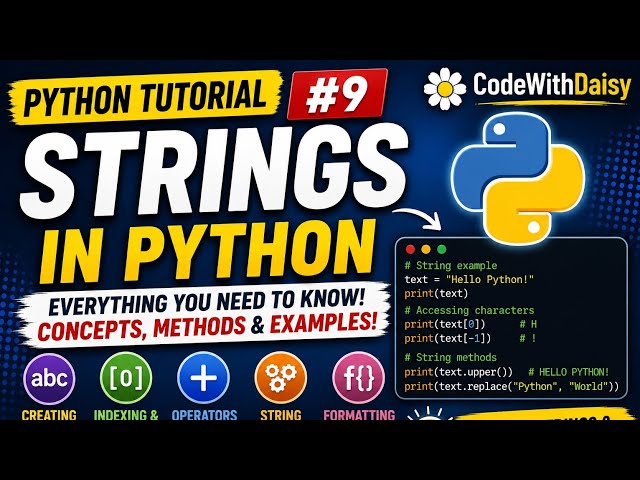Click the red dot in code window
Image resolution: width=640 pixels, height=480 pixels.
pyautogui.click(x=410, y=249)
